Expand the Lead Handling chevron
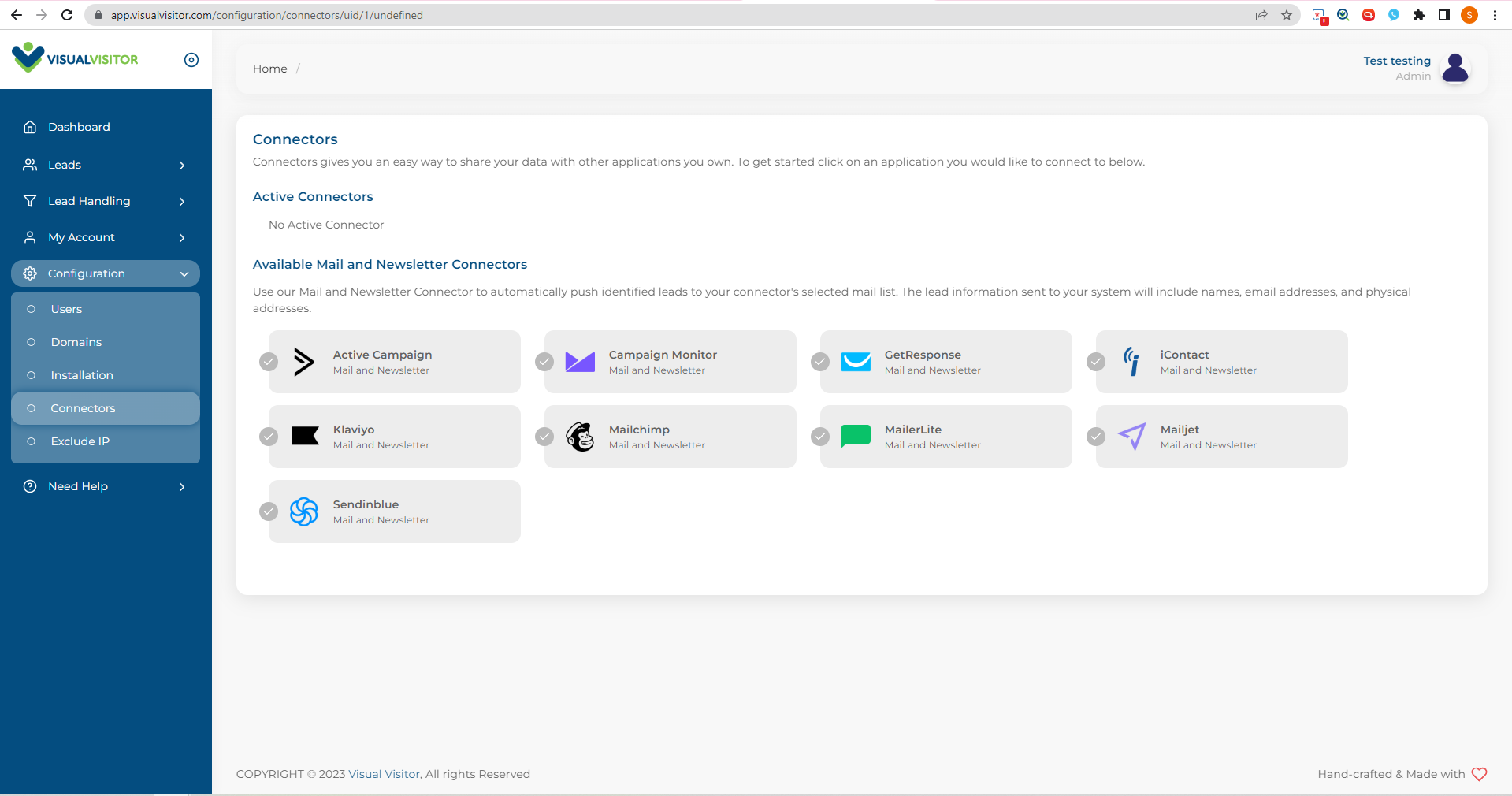Image resolution: width=1512 pixels, height=796 pixels. (182, 202)
